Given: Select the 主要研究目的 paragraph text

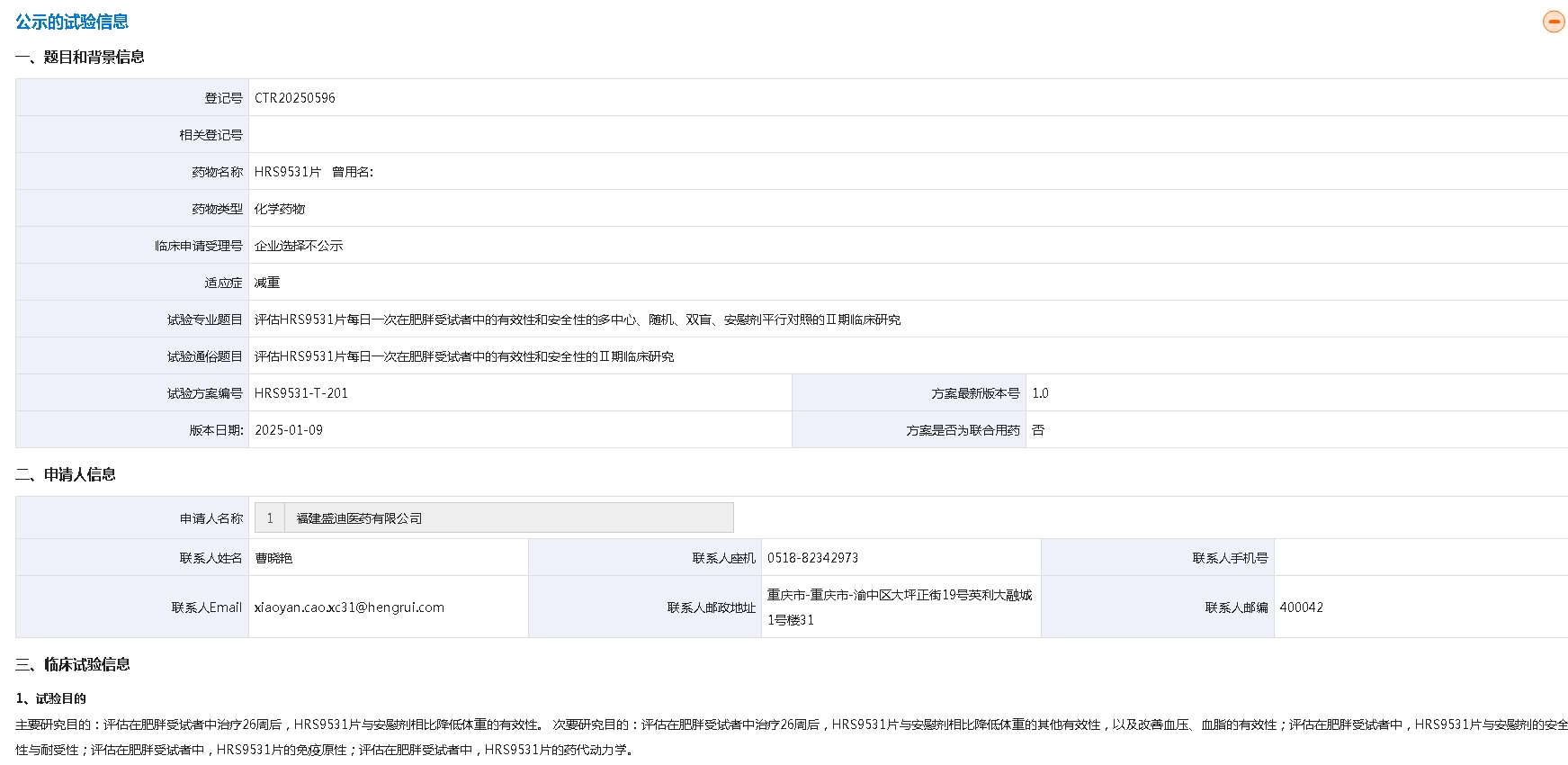Looking at the screenshot, I should click(x=792, y=736).
